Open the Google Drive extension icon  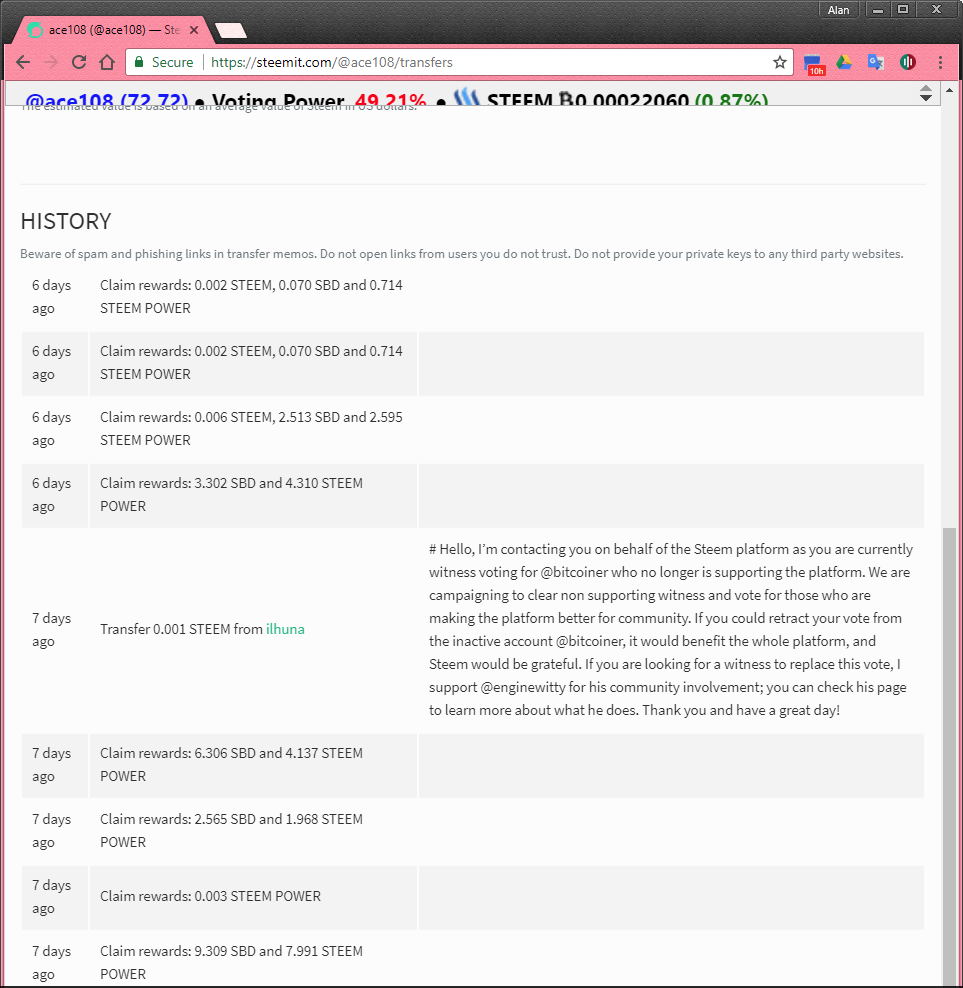point(844,62)
